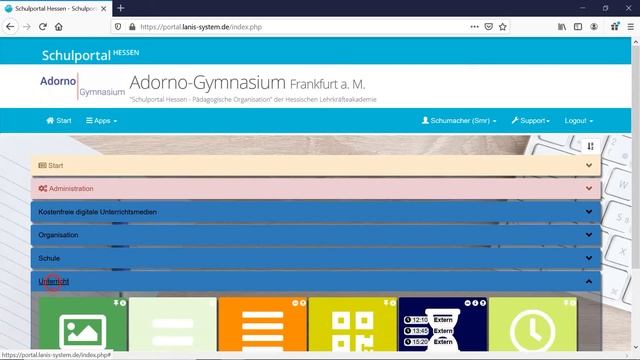Screen dimensions: 640x360
Task: Go to the browser home page
Action: [59, 27]
